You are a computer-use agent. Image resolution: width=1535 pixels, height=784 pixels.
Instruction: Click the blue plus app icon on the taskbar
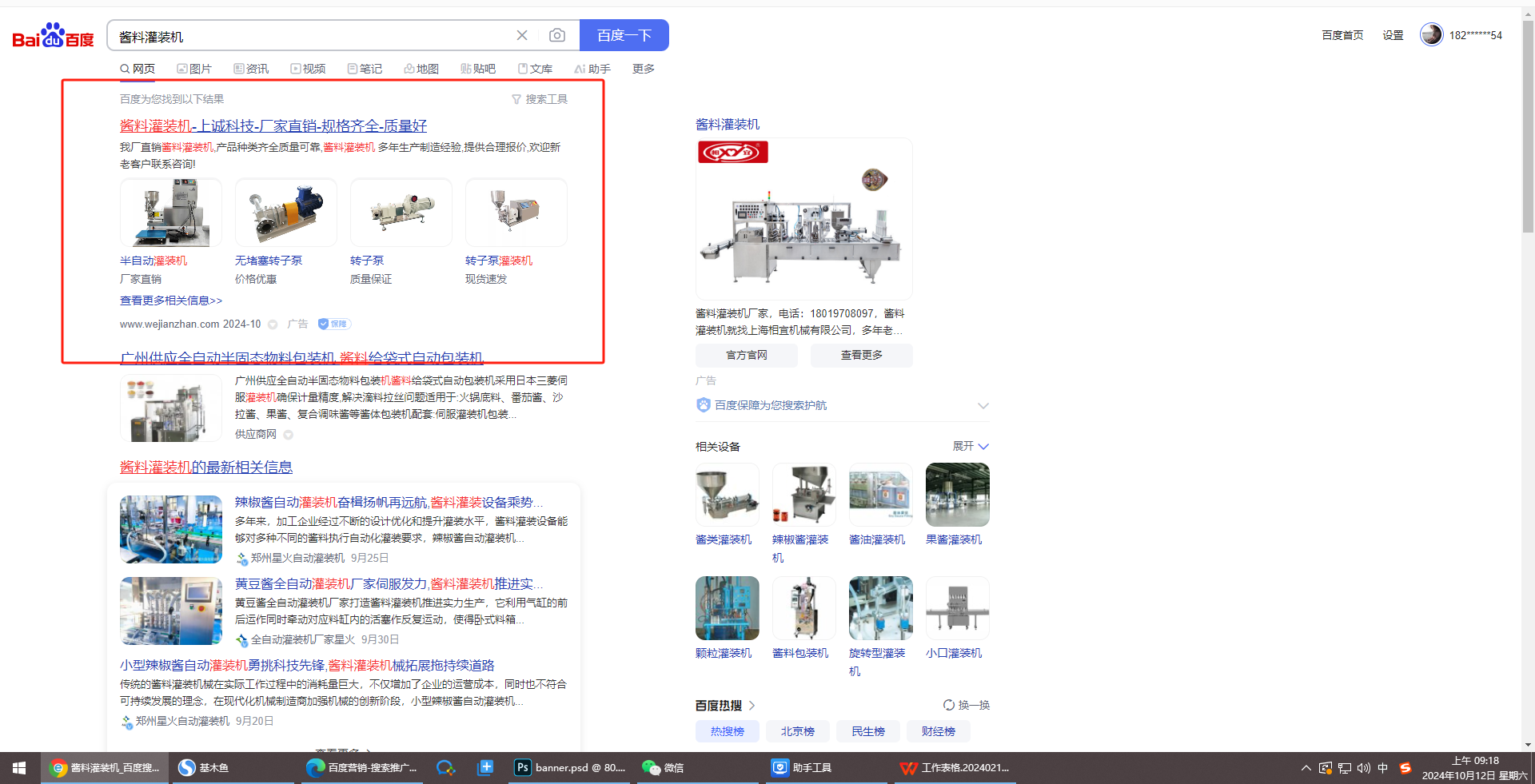485,768
